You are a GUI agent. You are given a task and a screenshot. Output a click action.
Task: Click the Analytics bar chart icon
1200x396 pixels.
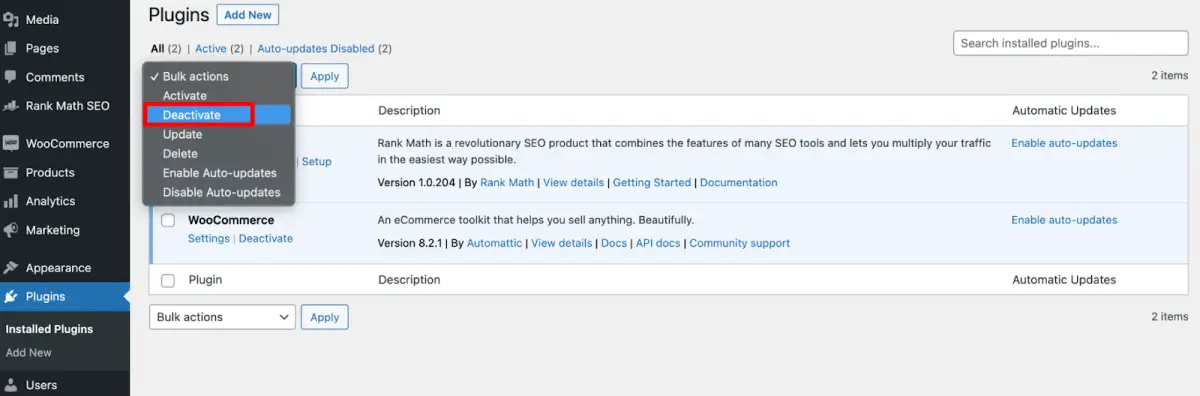coord(11,201)
